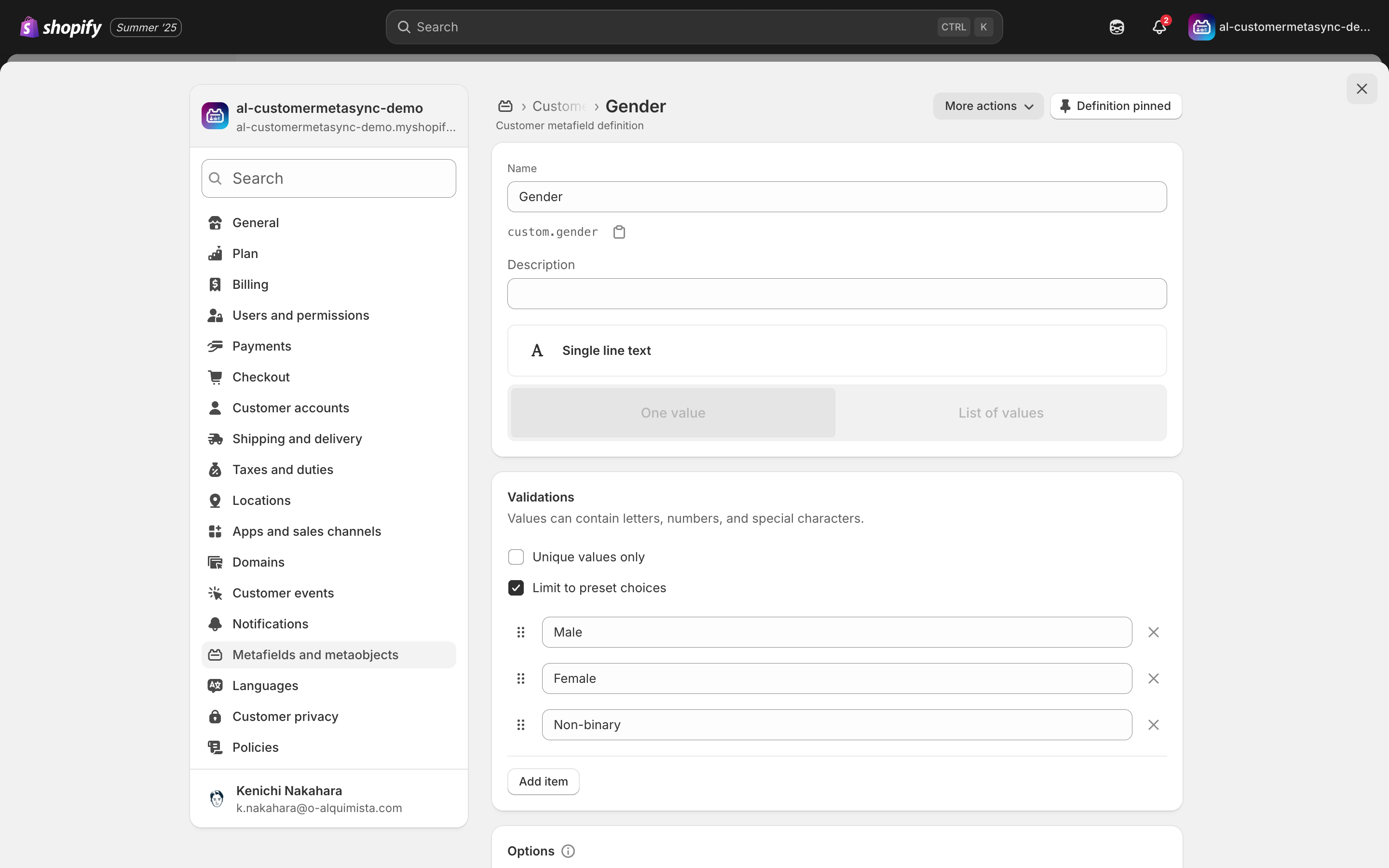The height and width of the screenshot is (868, 1389).
Task: Grab the drag handle for Female
Action: pyautogui.click(x=520, y=678)
